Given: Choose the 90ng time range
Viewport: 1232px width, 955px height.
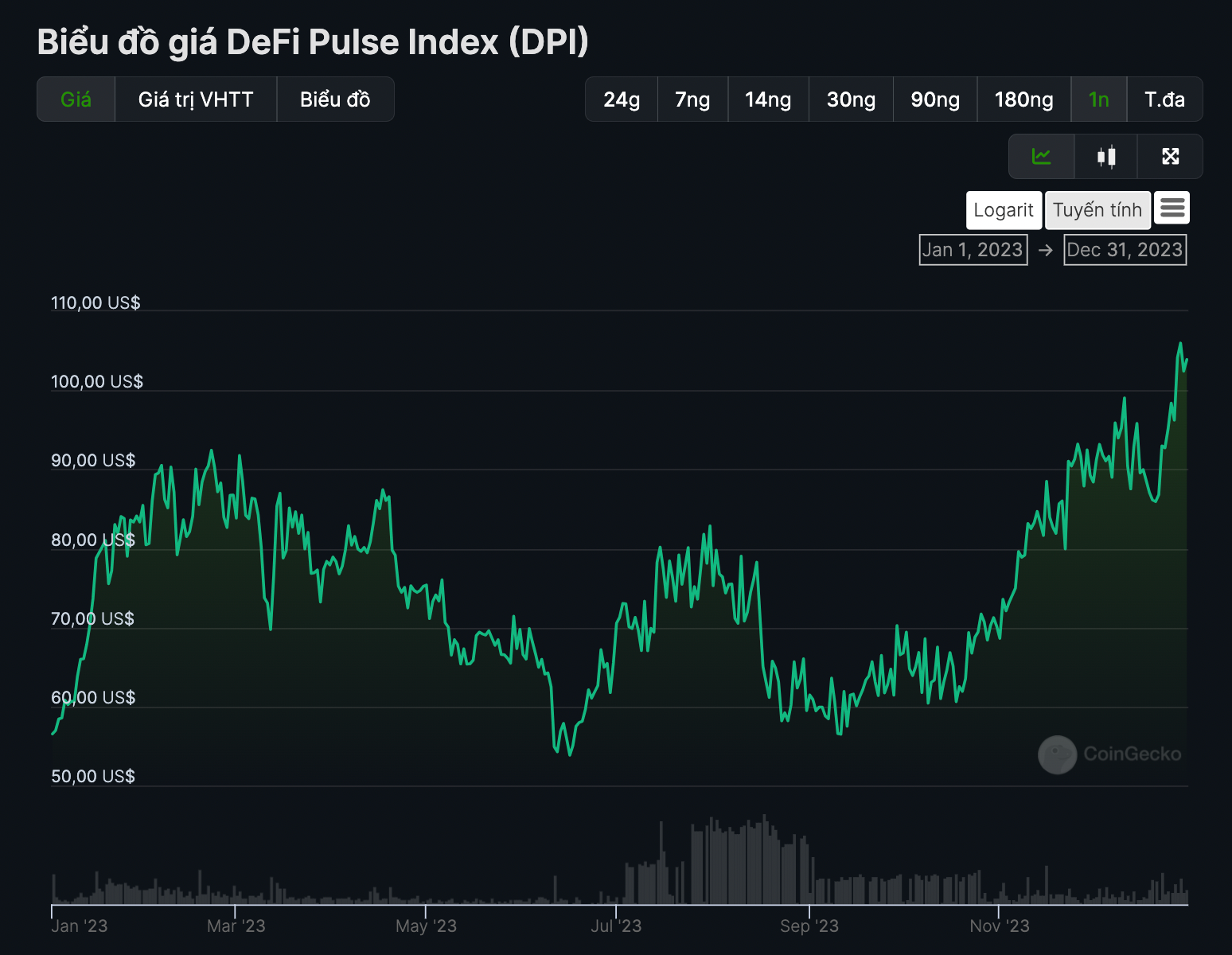Looking at the screenshot, I should (935, 99).
